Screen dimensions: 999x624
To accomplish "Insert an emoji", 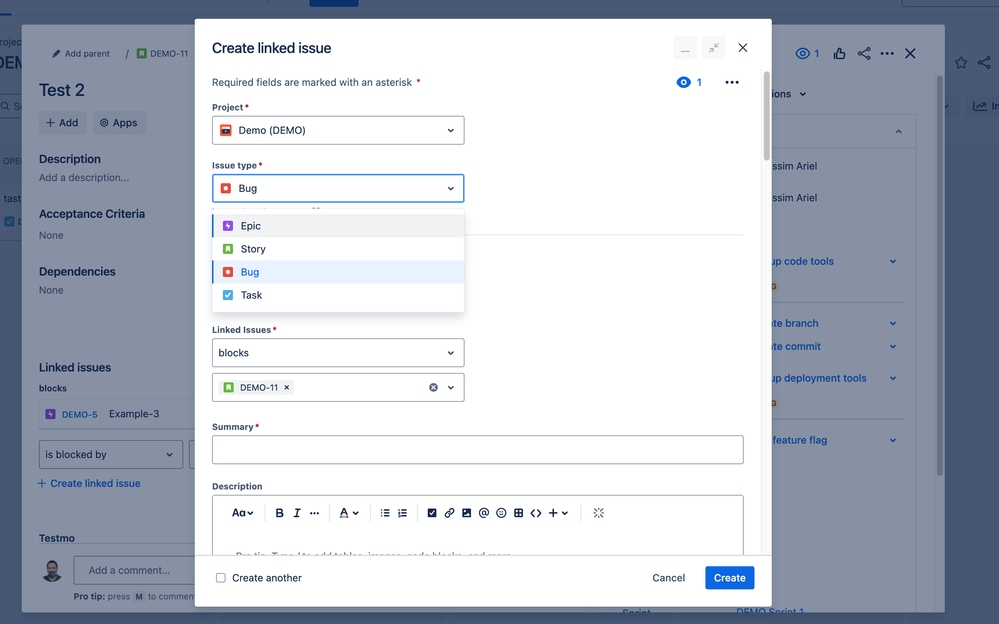I will (x=501, y=513).
